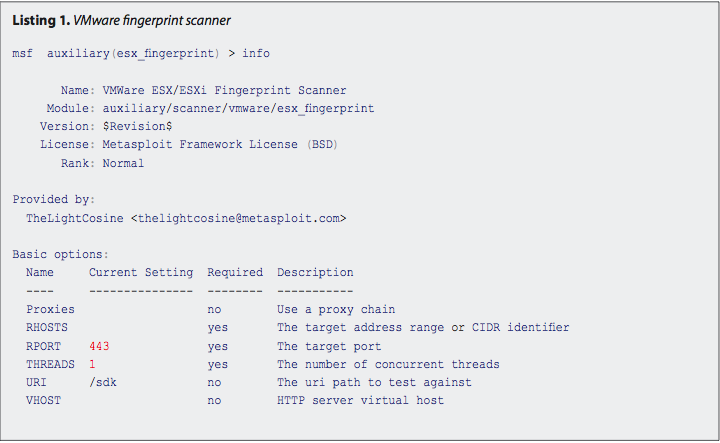Click the "Required" column header
This screenshot has width=720, height=443.
[x=235, y=272]
